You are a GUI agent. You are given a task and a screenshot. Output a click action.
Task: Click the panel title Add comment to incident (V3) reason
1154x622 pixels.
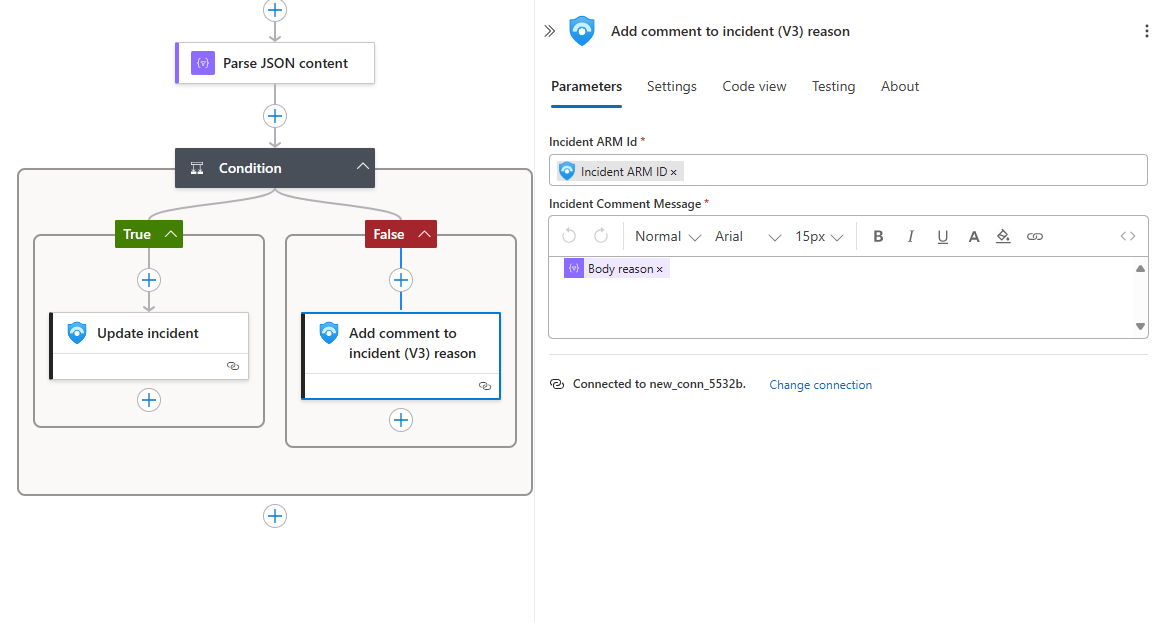pyautogui.click(x=730, y=31)
